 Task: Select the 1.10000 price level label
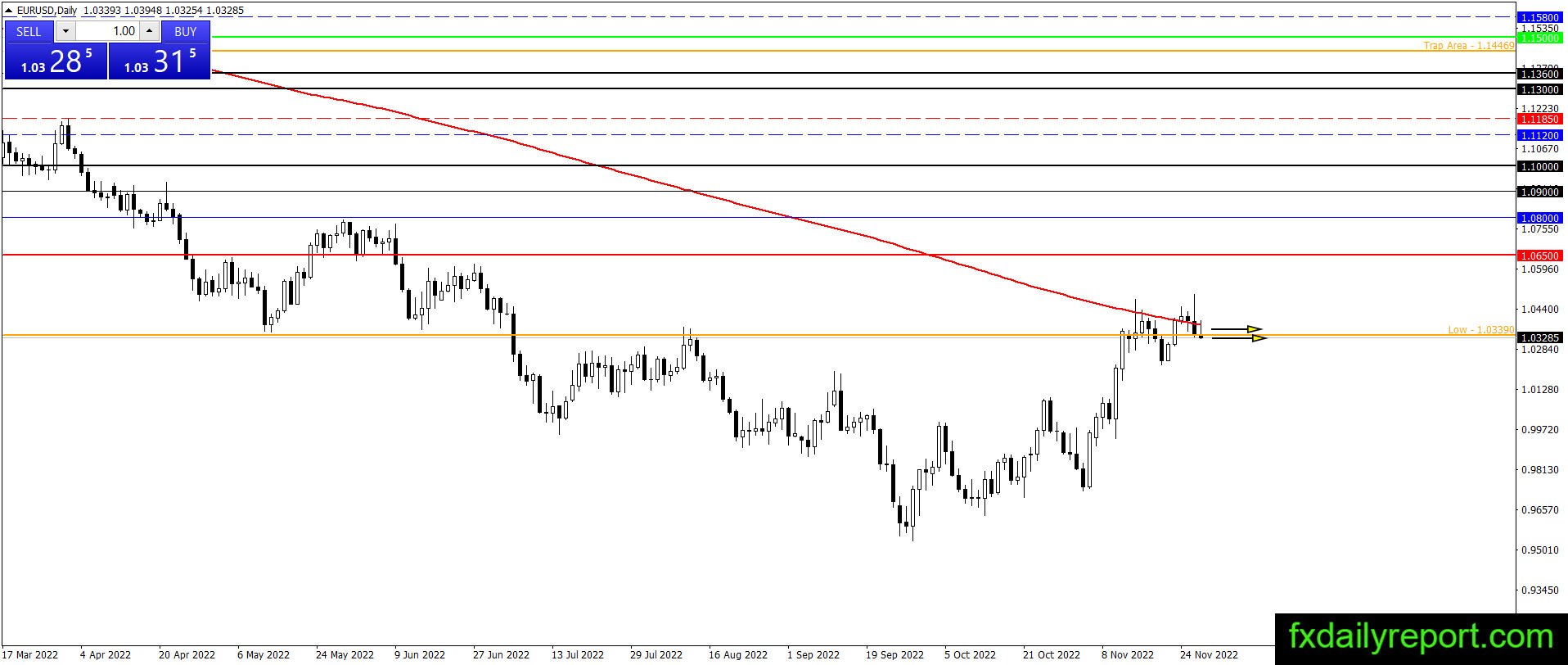pyautogui.click(x=1539, y=166)
